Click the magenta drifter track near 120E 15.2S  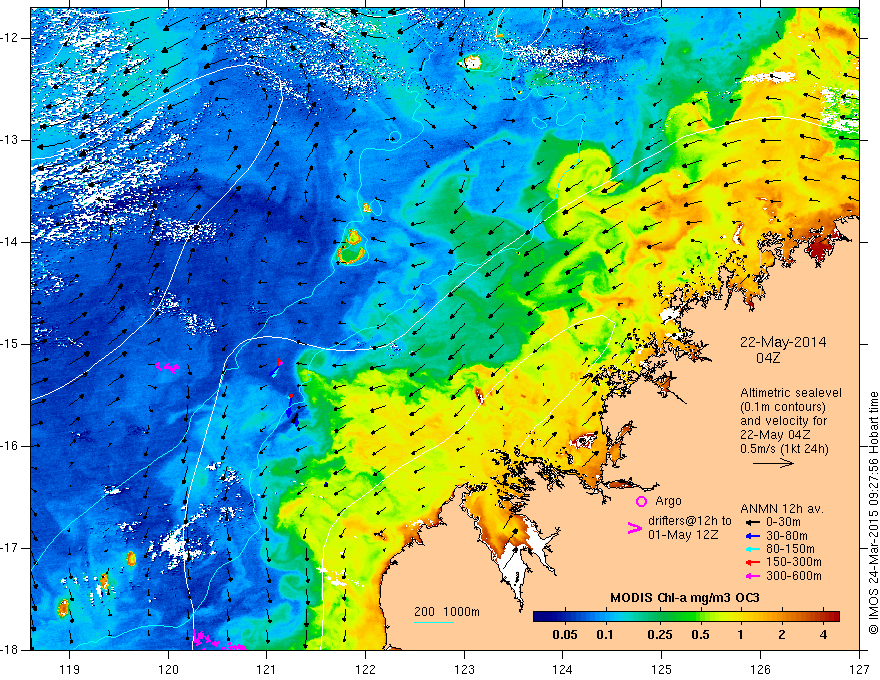[x=167, y=367]
